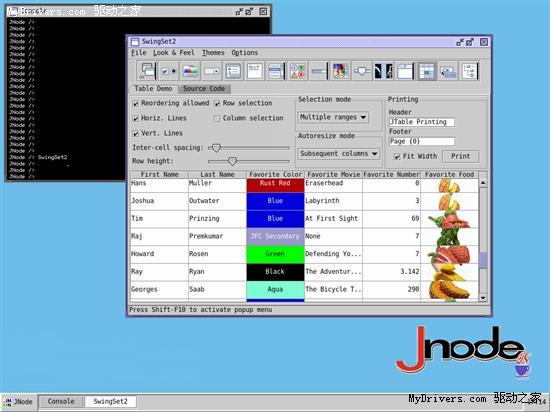Open the ComboBox demo toolbar icon
The height and width of the screenshot is (412, 550).
[212, 71]
